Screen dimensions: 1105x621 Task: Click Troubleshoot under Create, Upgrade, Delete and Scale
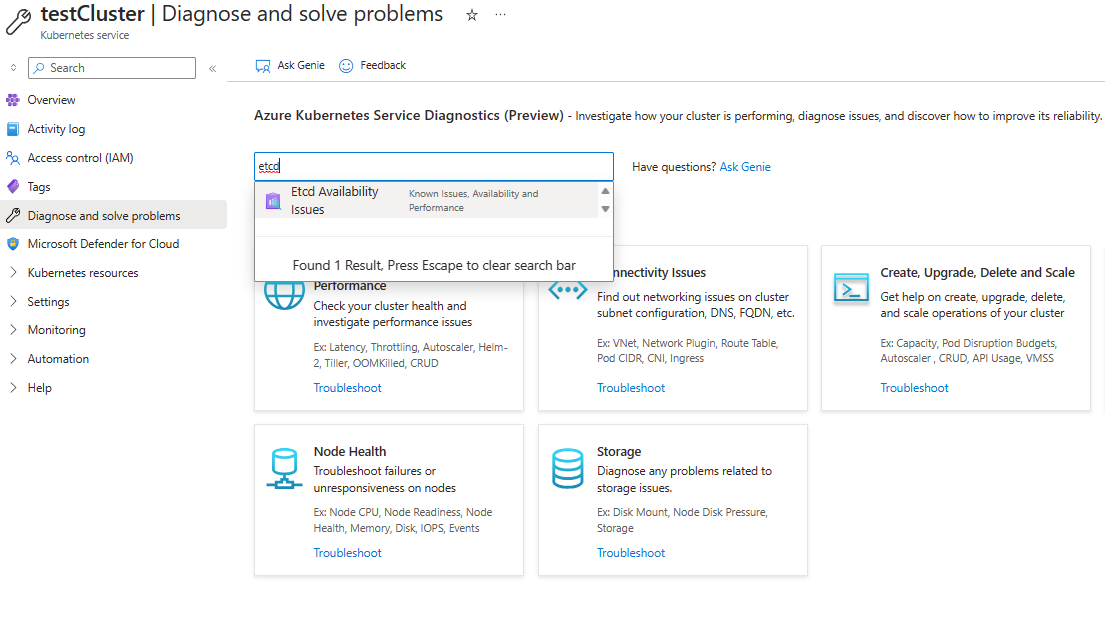pos(914,388)
